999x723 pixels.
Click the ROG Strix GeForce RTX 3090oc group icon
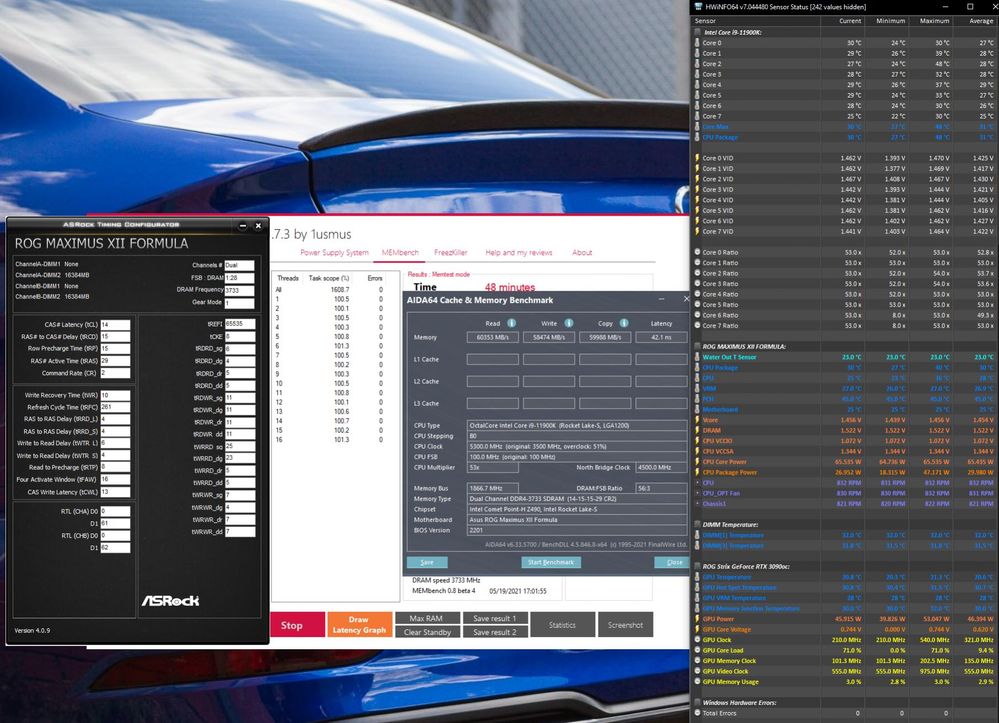click(x=698, y=566)
